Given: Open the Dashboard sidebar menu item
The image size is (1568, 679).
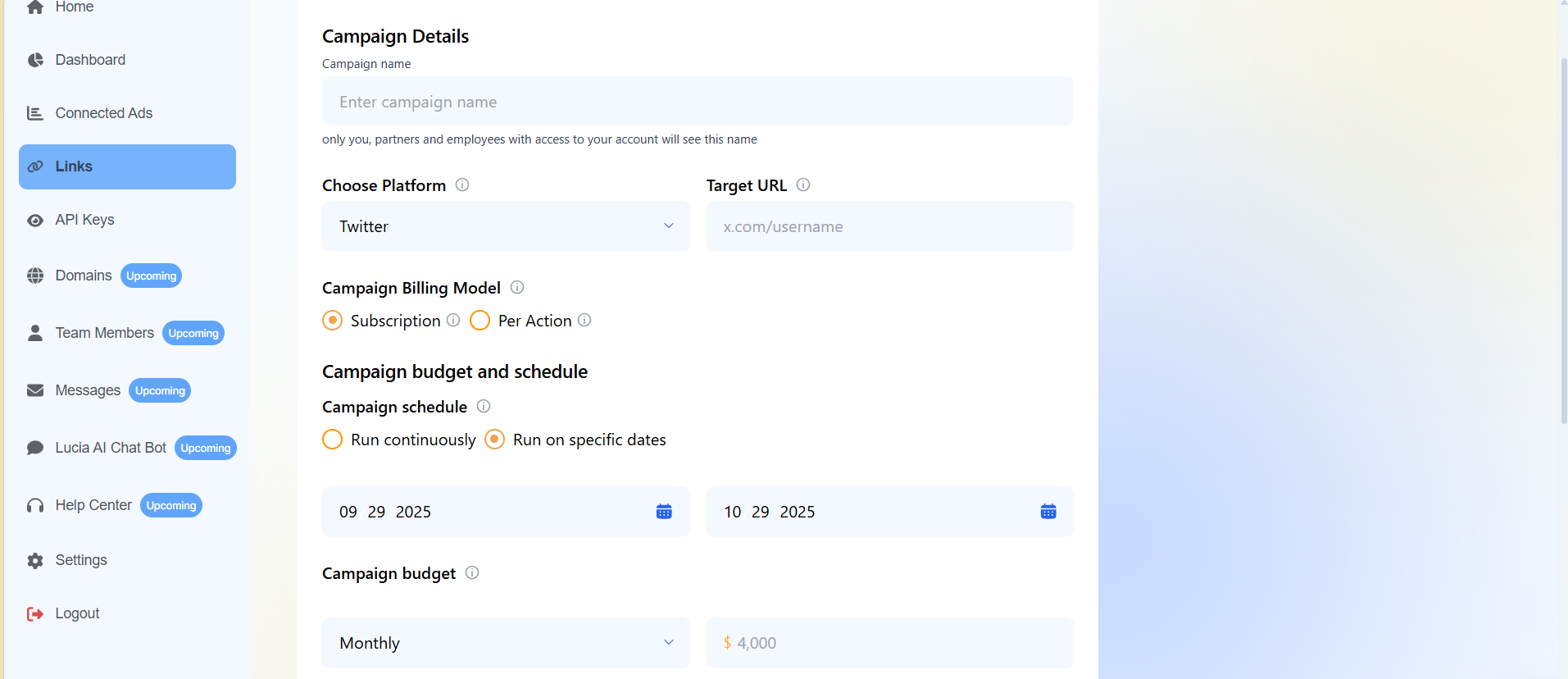Looking at the screenshot, I should pyautogui.click(x=90, y=60).
